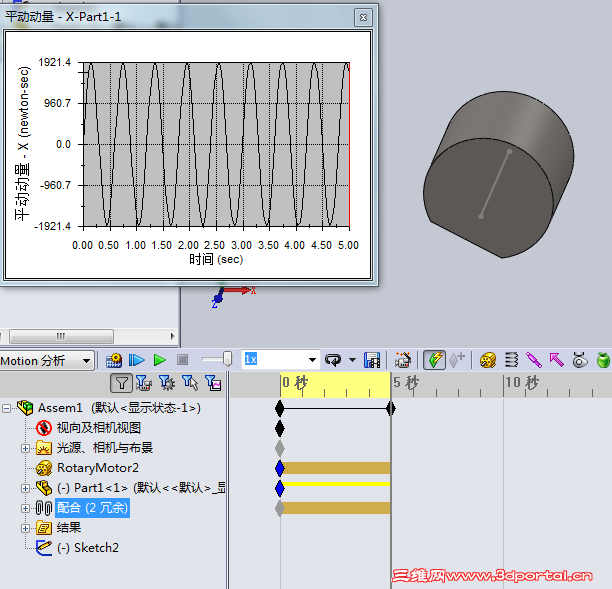Open the Animation Wizard
Screen dimensions: 612x589
coord(402,360)
